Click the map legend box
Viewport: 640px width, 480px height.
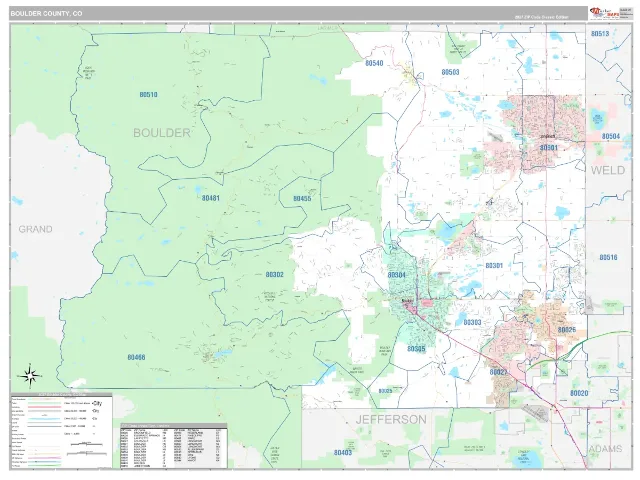click(61, 431)
